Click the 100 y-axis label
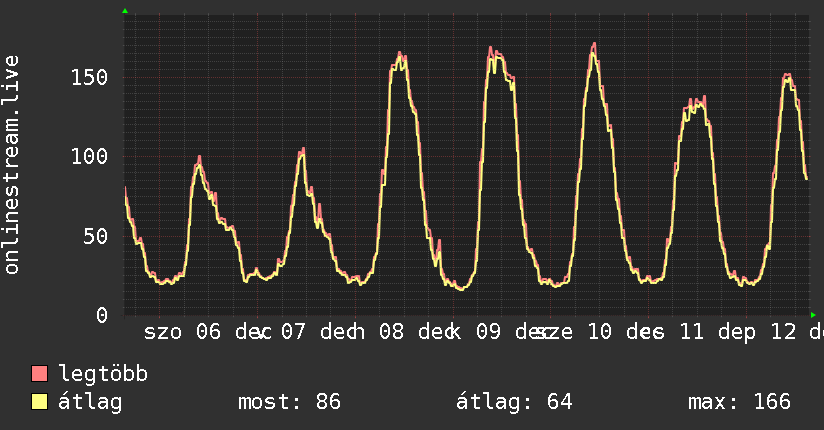Screen dimensions: 824x430 click(x=89, y=157)
